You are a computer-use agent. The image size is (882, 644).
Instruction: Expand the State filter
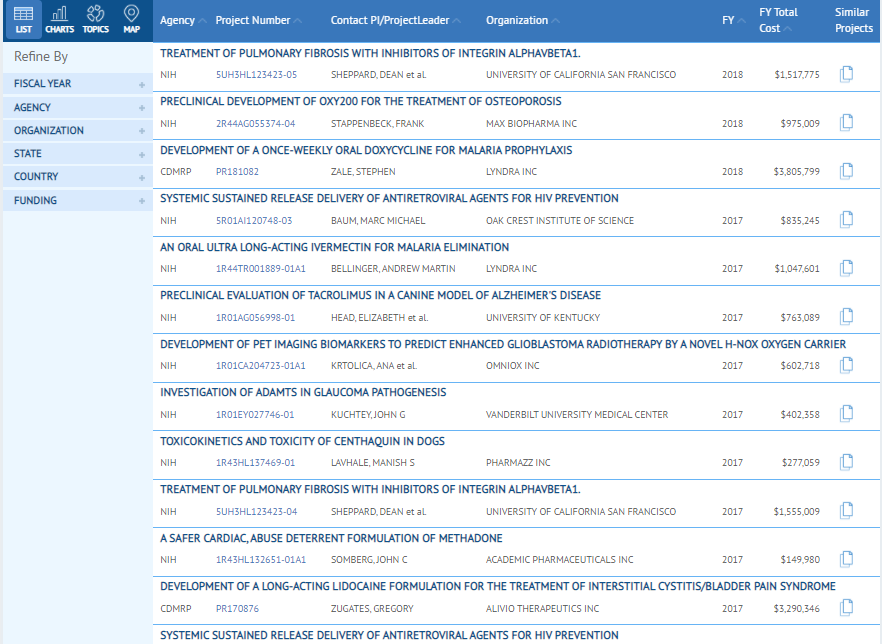click(x=78, y=154)
